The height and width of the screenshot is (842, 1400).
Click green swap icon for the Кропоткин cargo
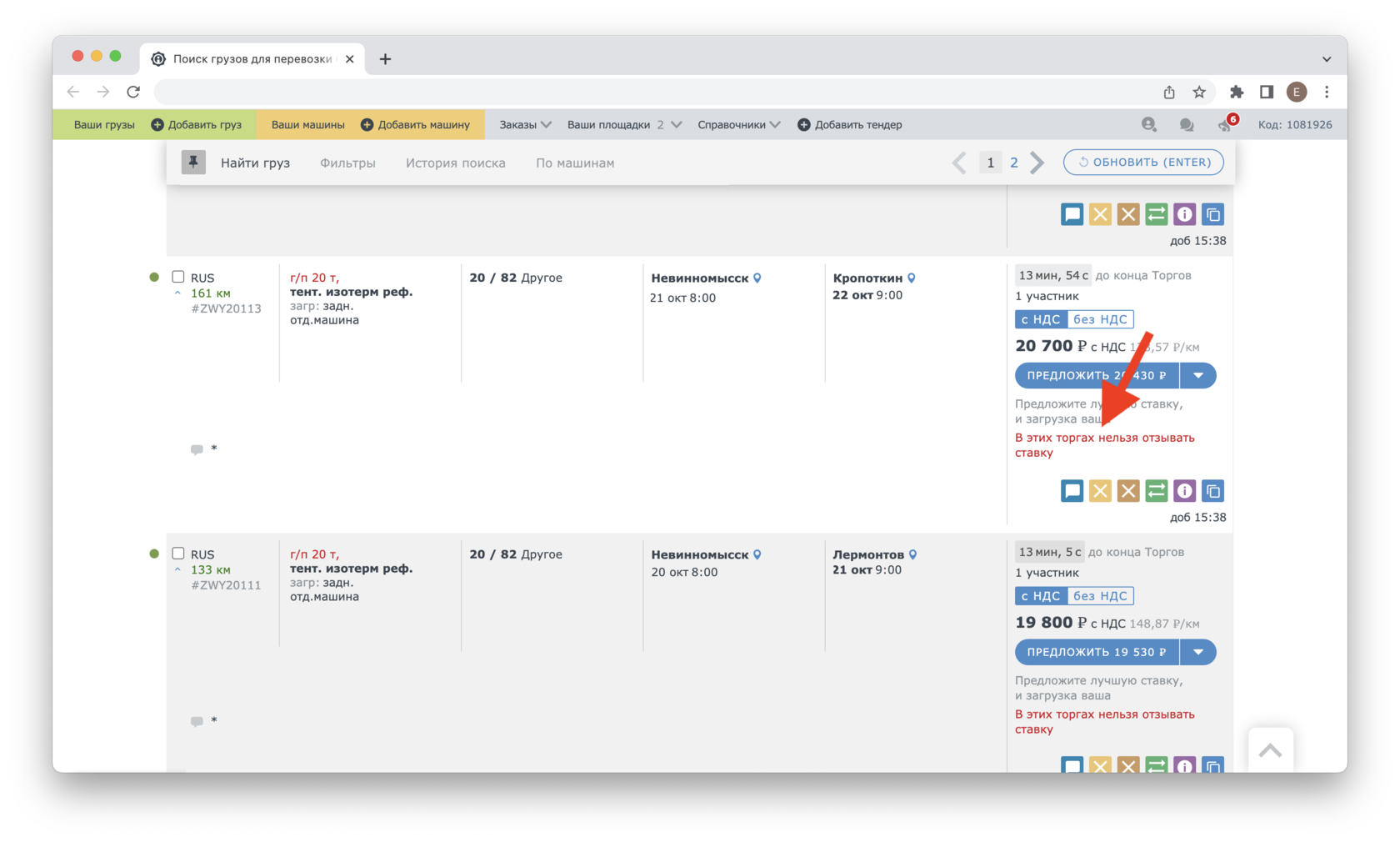point(1157,491)
